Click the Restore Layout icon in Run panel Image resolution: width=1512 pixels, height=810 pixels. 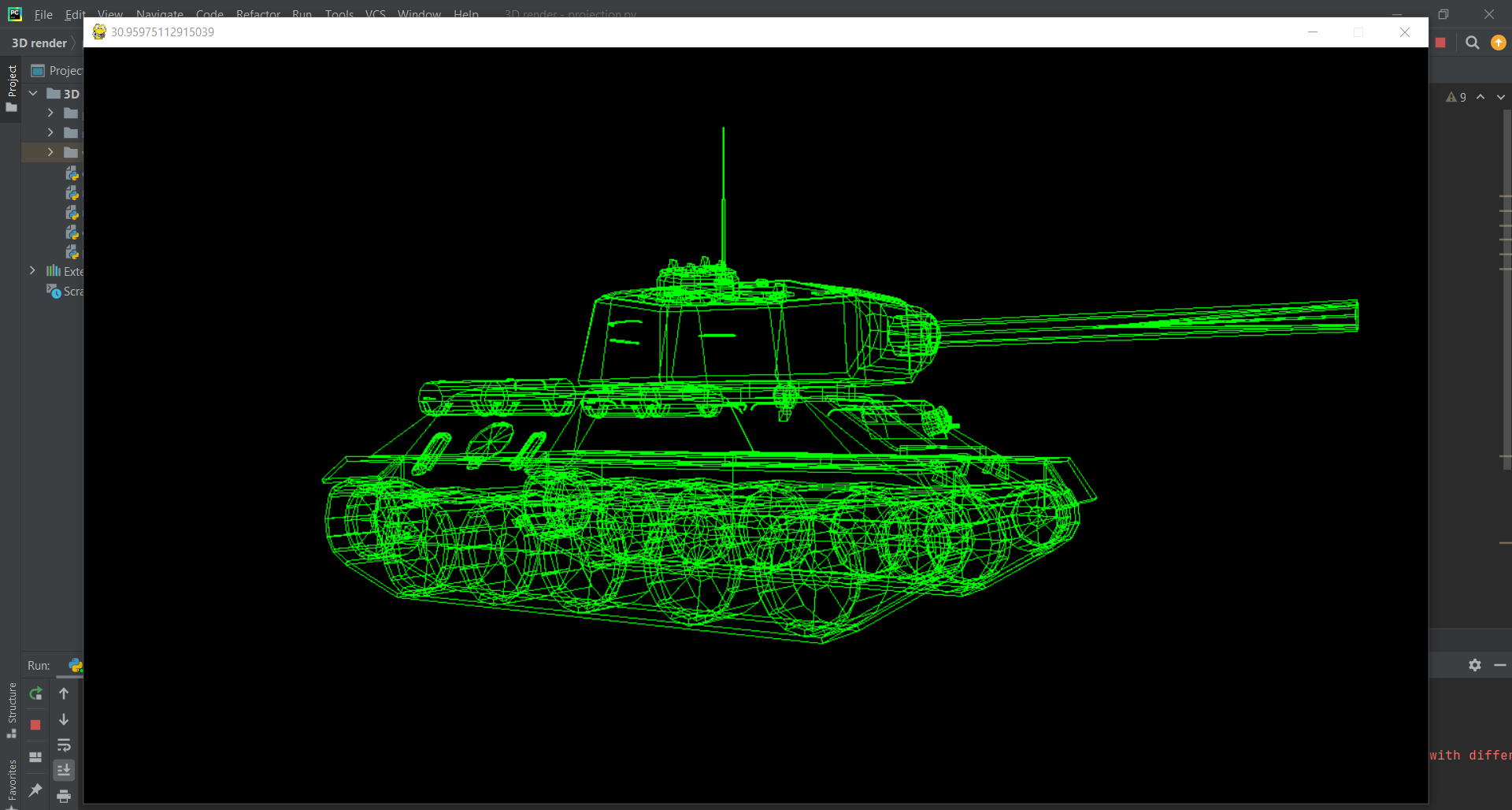click(35, 757)
